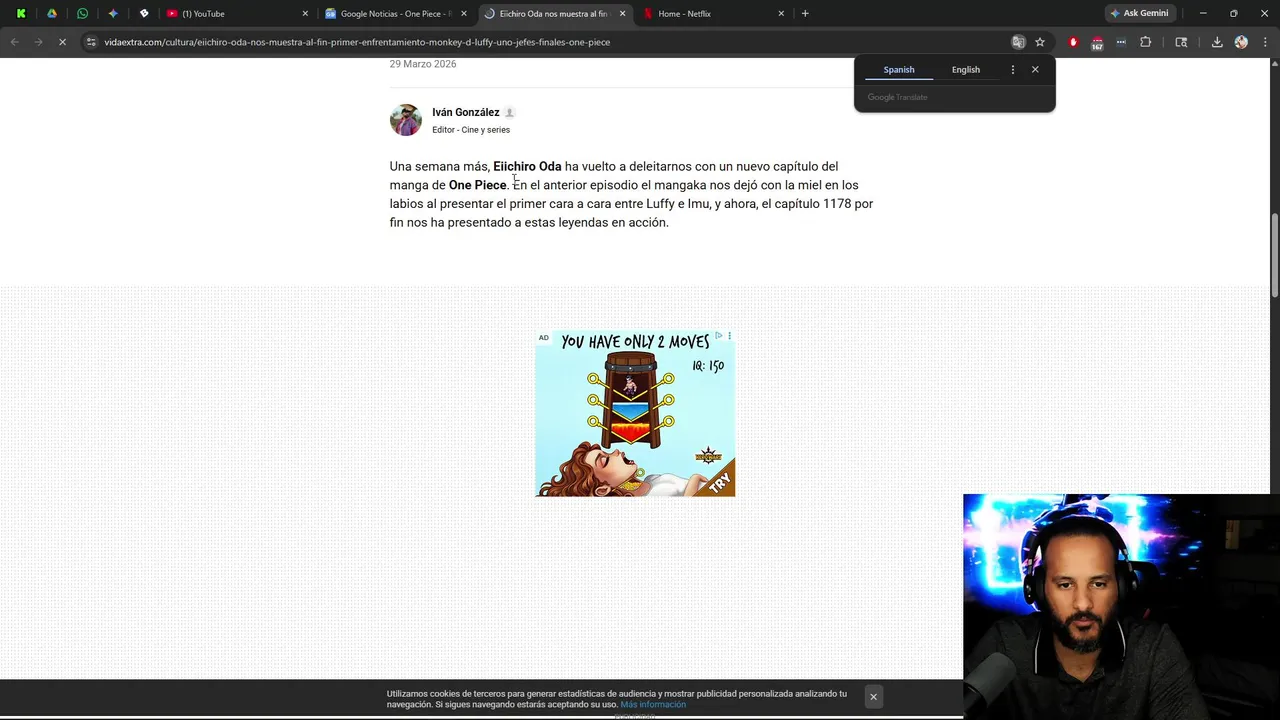Open the 'You have only 2 moves' ad
The image size is (1280, 720).
pyautogui.click(x=635, y=413)
